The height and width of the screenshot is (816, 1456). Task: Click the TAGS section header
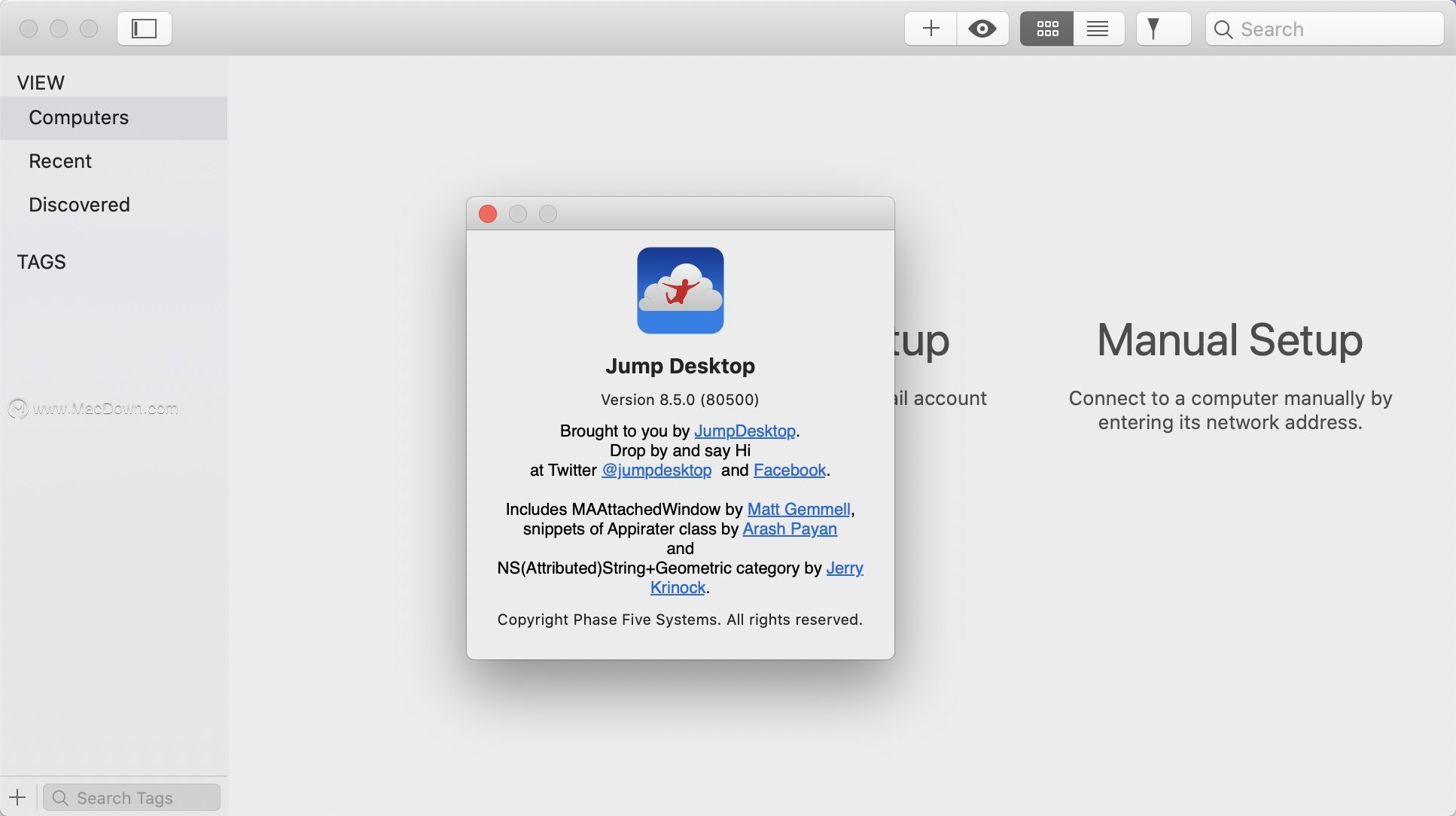pyautogui.click(x=41, y=262)
